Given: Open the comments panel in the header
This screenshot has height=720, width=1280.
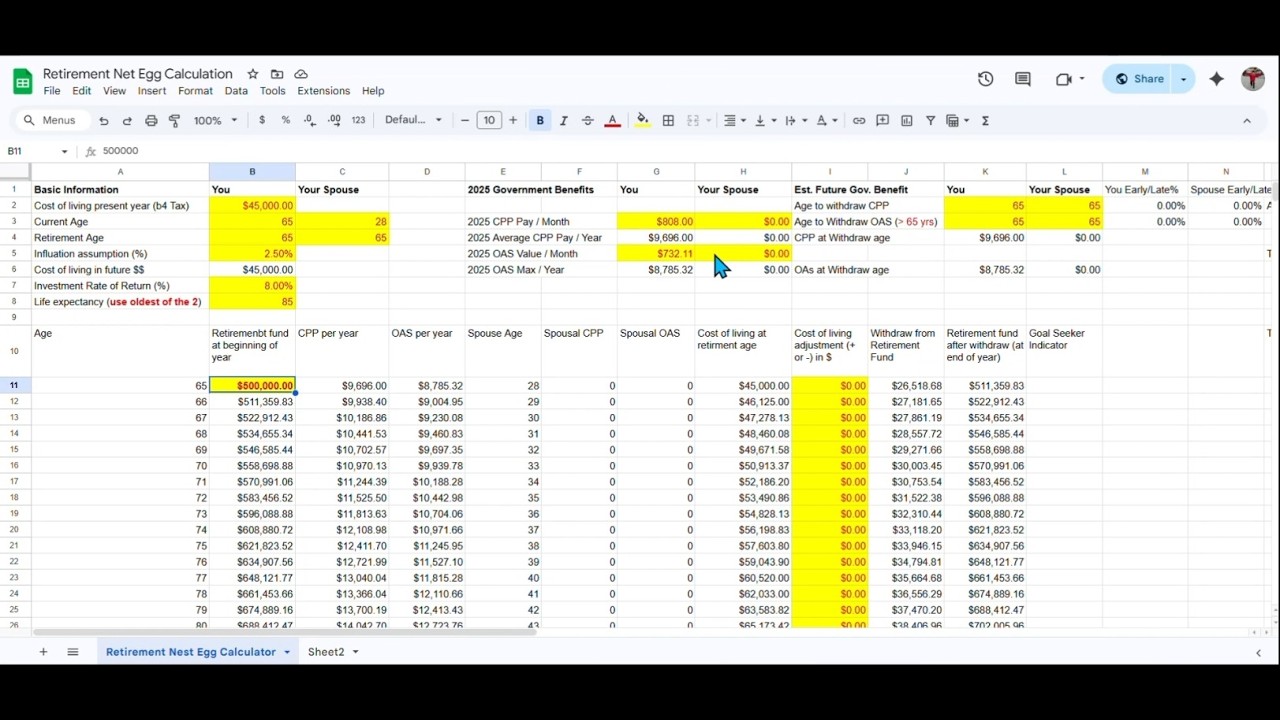Looking at the screenshot, I should pyautogui.click(x=1023, y=79).
